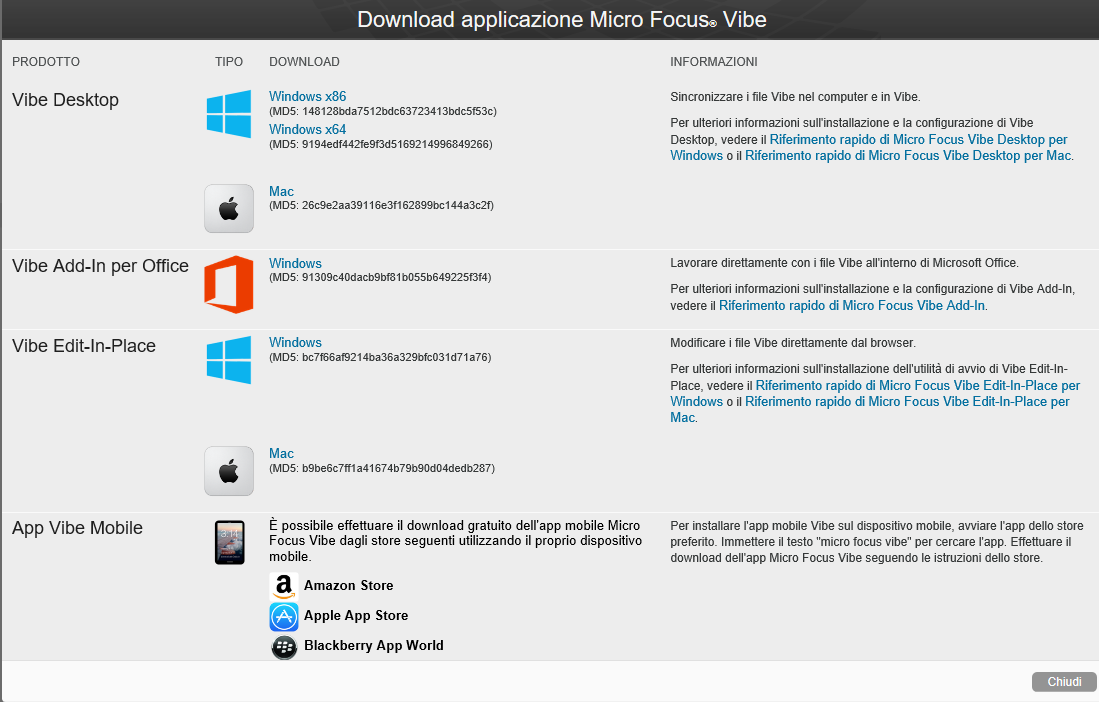Open the Blackberry App World text link
This screenshot has height=702, width=1099.
click(374, 646)
